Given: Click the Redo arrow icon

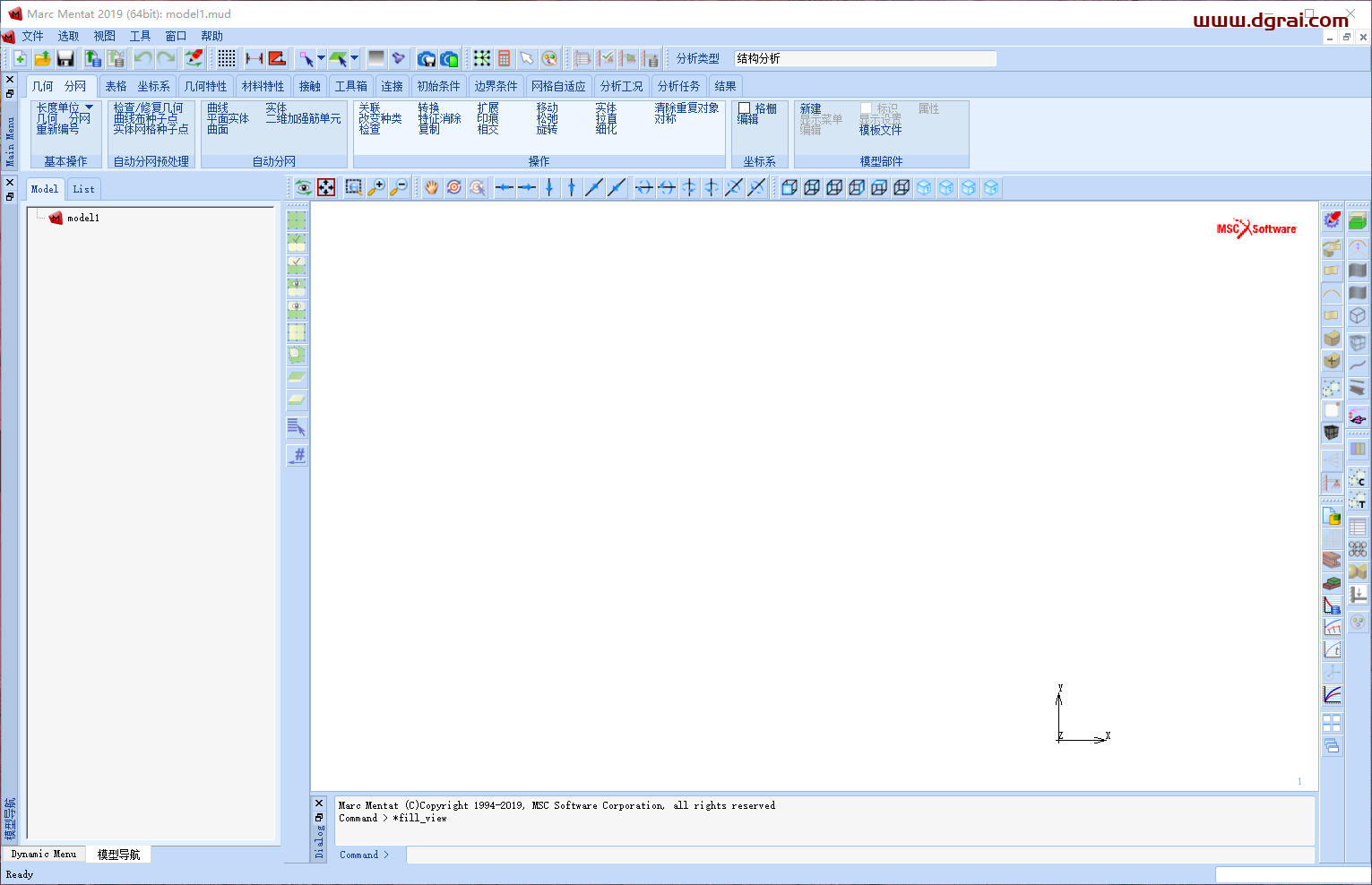Looking at the screenshot, I should click(x=167, y=58).
